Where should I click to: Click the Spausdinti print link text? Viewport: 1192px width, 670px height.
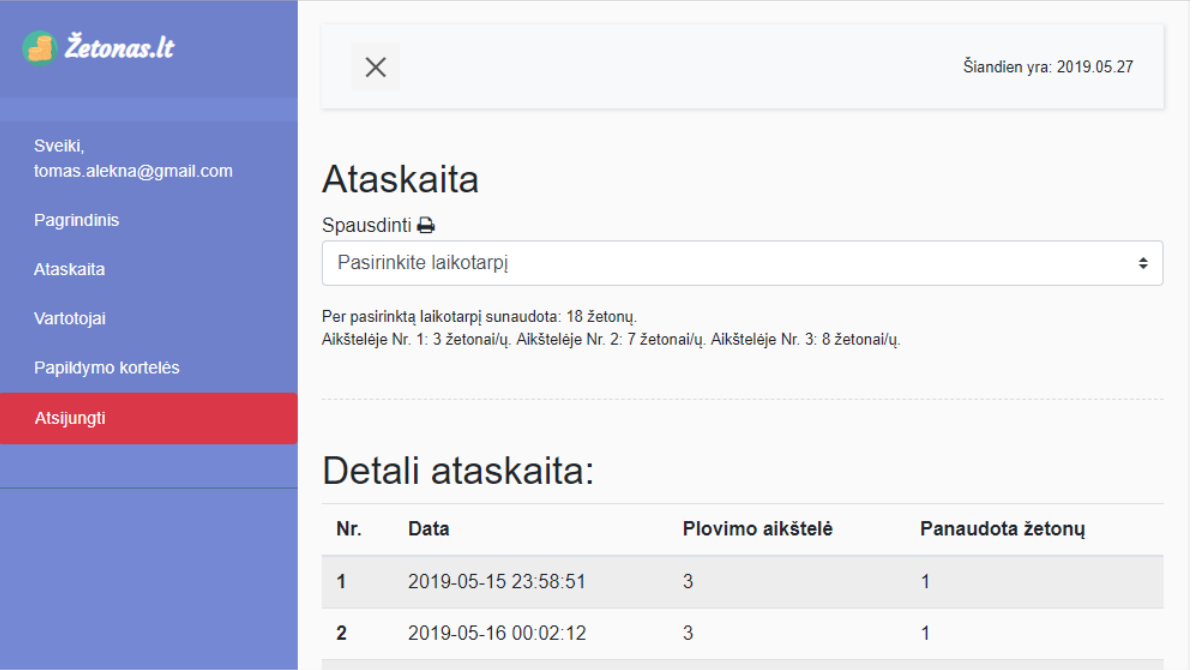click(x=367, y=225)
